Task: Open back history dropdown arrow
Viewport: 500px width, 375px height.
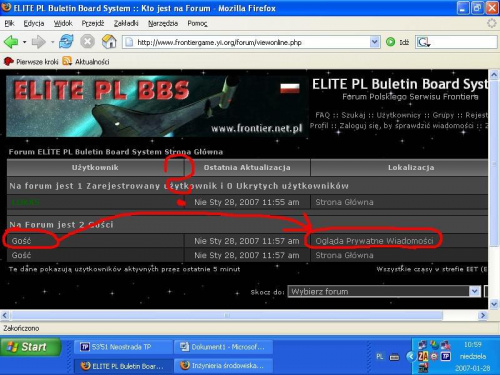Action: pyautogui.click(x=24, y=42)
